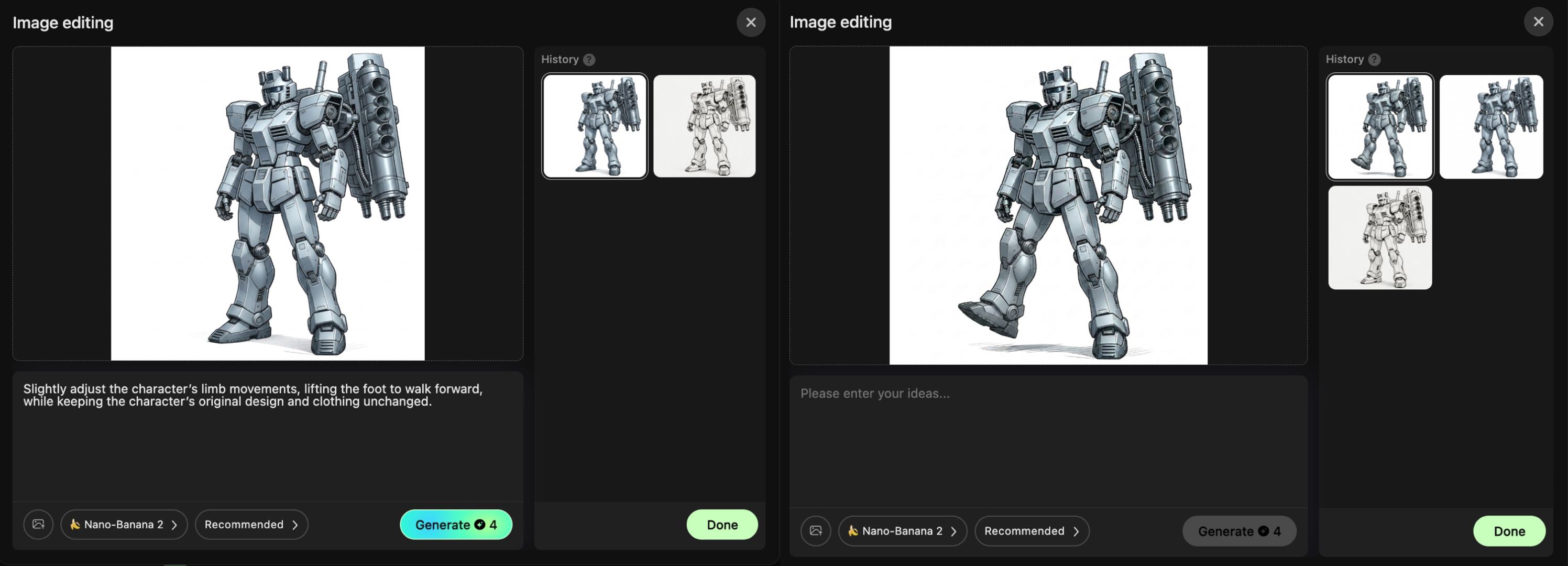Expand the Nano-Banana 2 model selector
The image size is (1568, 566).
(x=124, y=524)
